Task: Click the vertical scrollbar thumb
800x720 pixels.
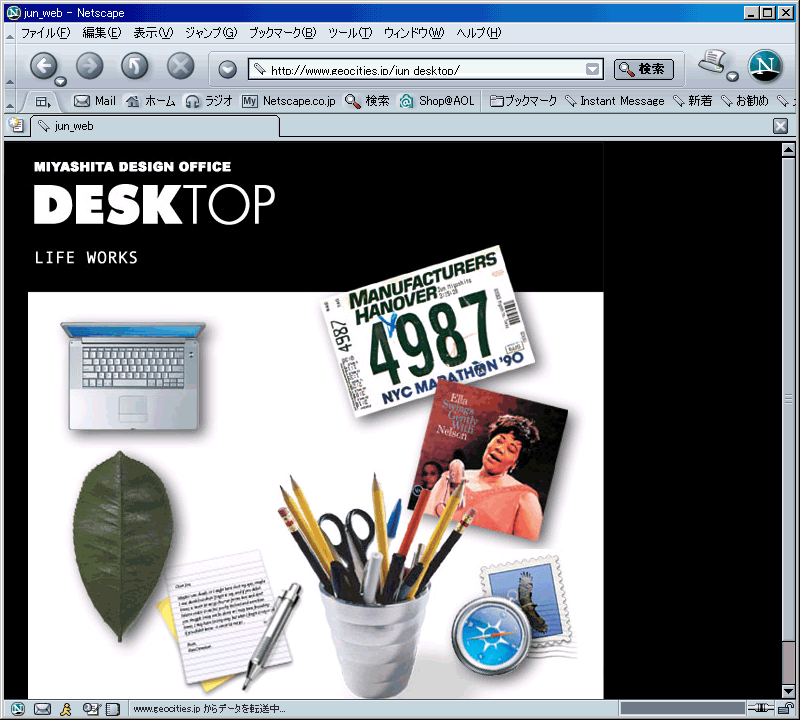Action: [x=788, y=399]
